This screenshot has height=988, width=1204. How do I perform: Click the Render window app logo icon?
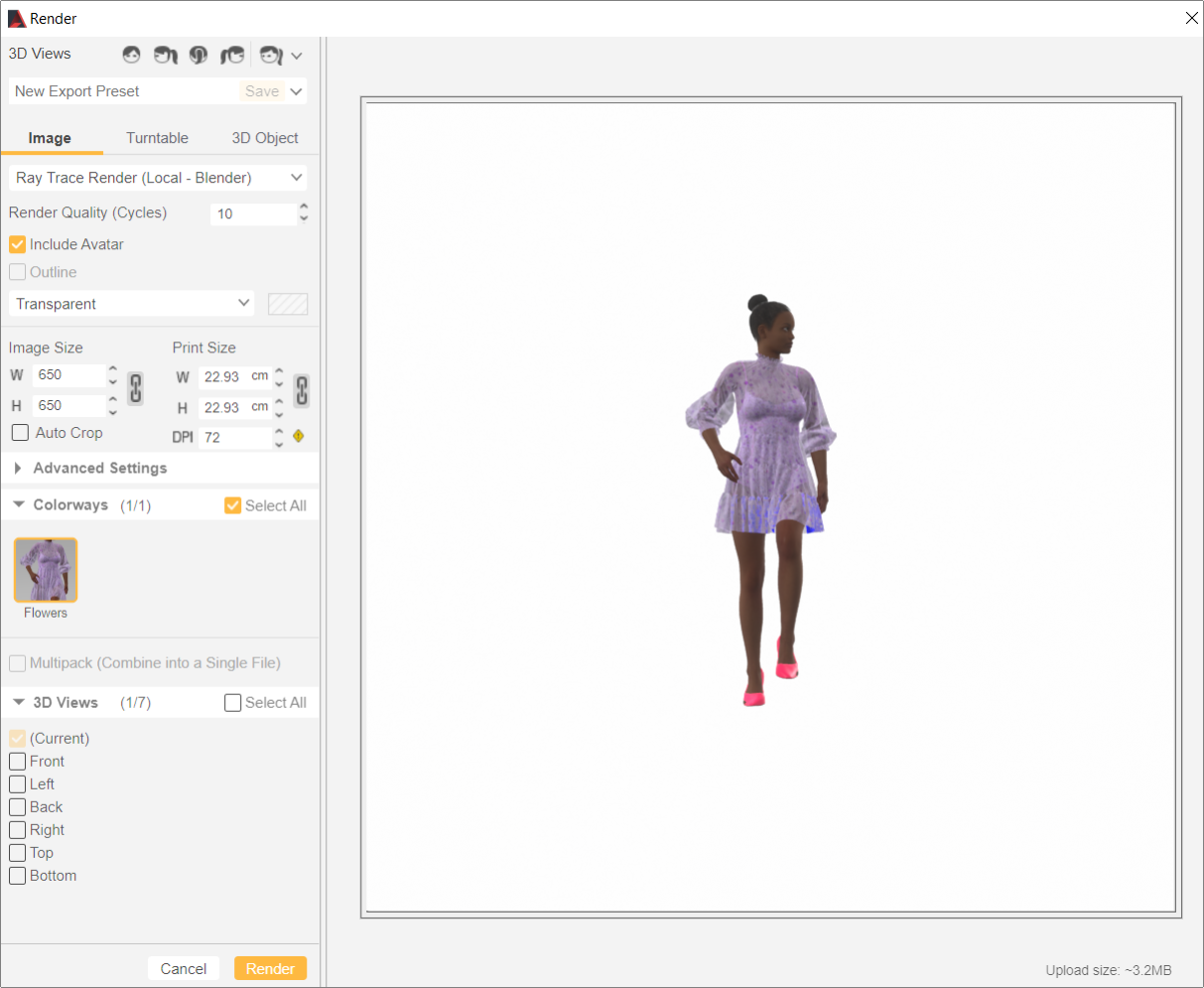point(16,18)
